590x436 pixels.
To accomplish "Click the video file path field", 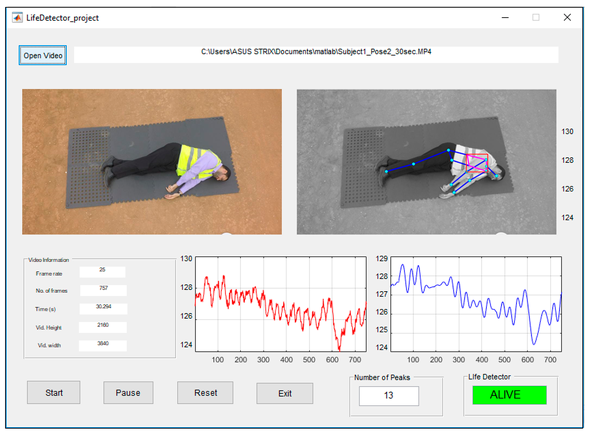I will point(316,55).
